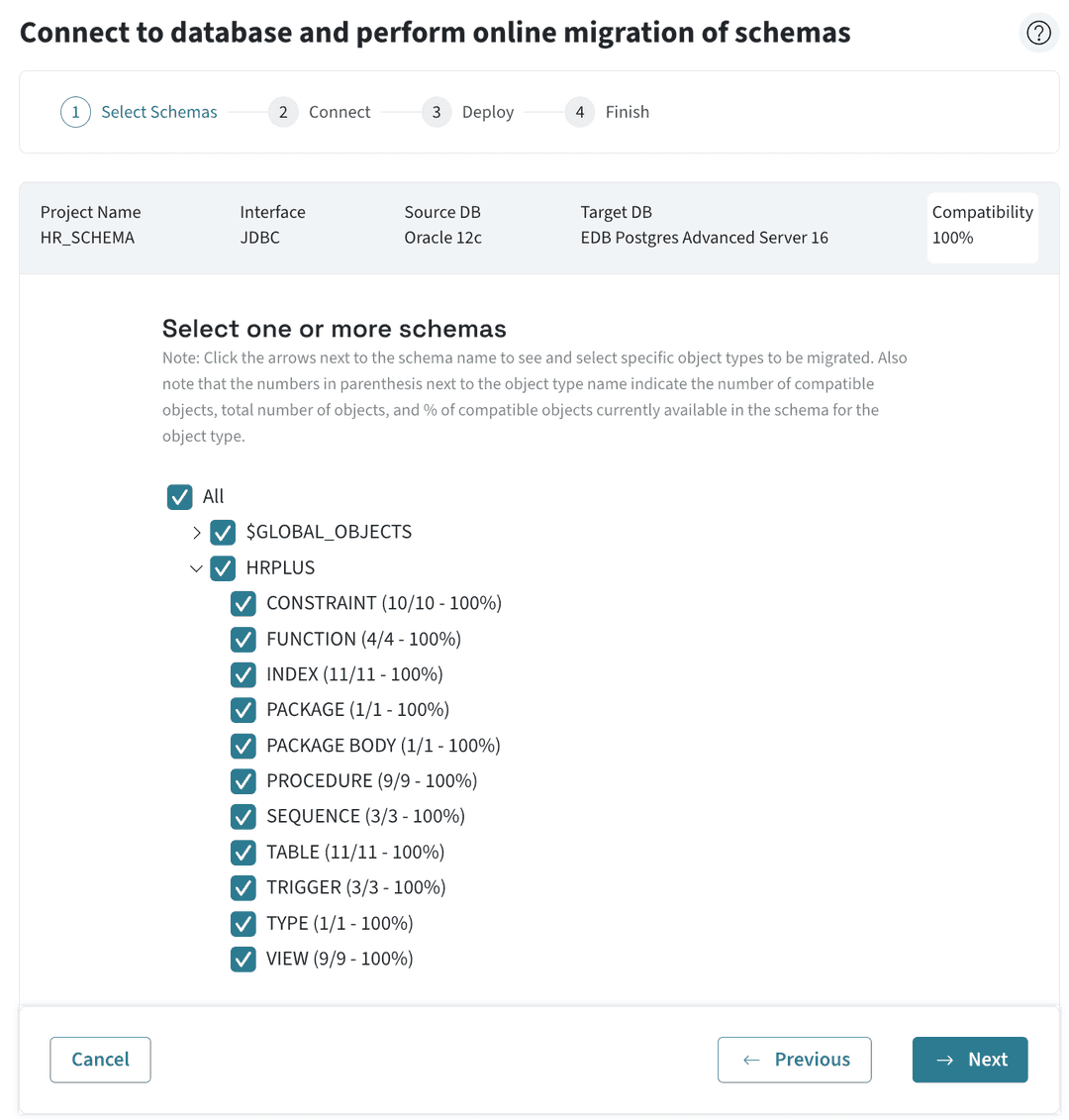
Task: Disable the CONSTRAINT object type checkbox
Action: (243, 603)
